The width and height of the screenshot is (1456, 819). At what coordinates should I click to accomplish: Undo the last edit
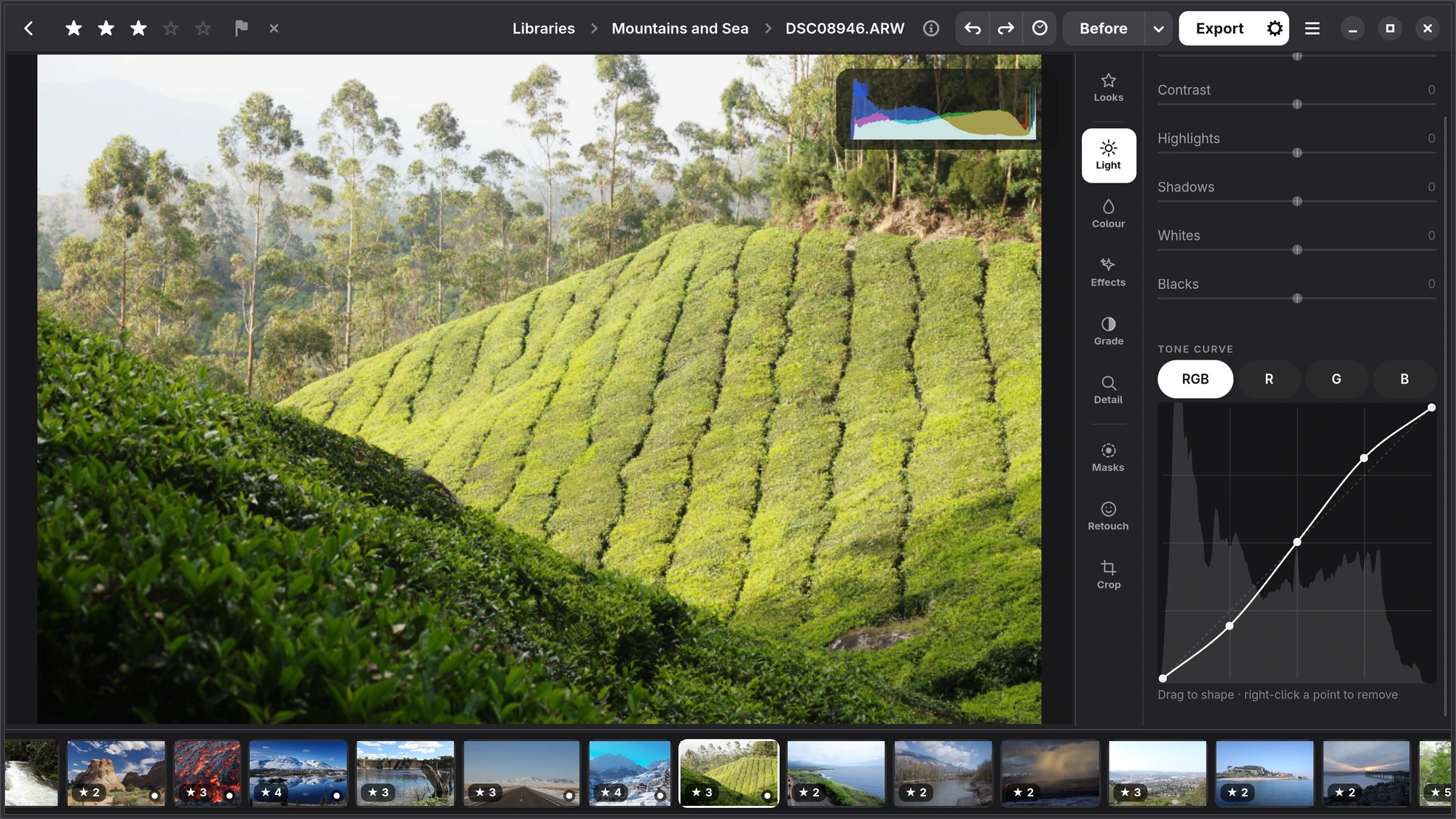coord(973,28)
